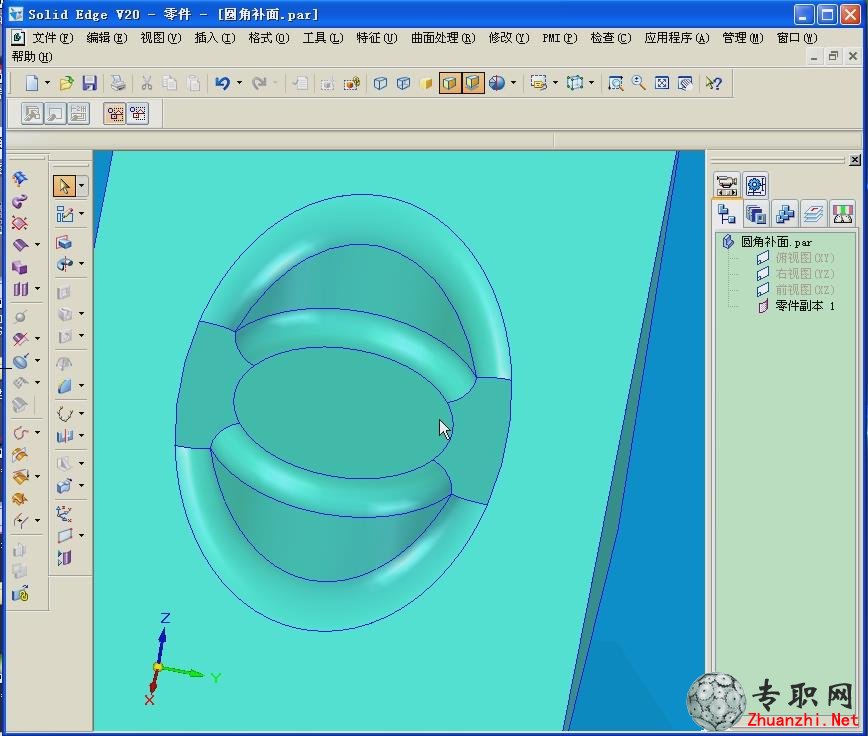Image resolution: width=868 pixels, height=736 pixels.
Task: Click the Layers tab icon in EdgeBar
Action: pyautogui.click(x=813, y=214)
